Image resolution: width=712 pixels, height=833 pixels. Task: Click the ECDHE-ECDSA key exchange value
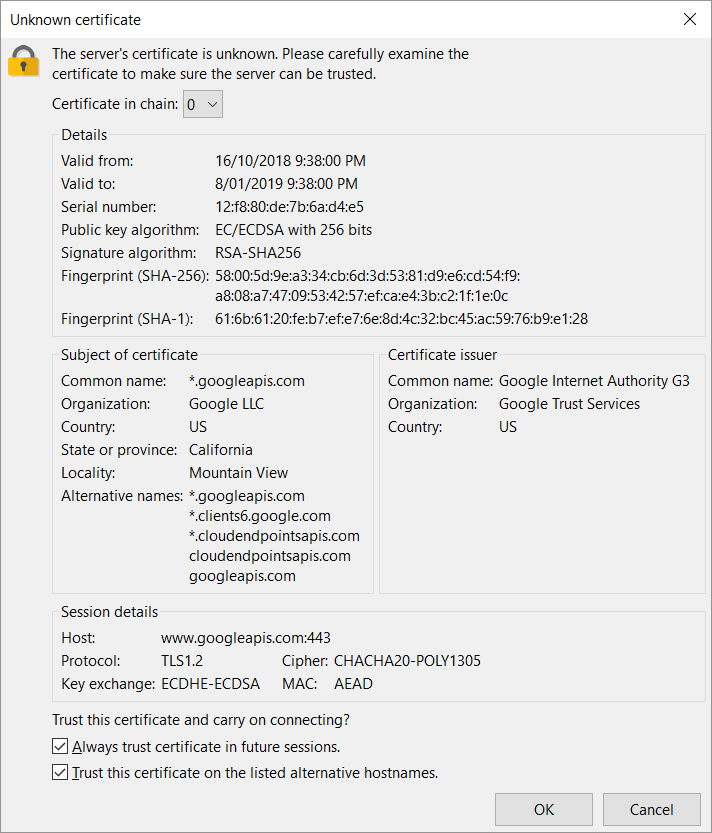tap(210, 684)
